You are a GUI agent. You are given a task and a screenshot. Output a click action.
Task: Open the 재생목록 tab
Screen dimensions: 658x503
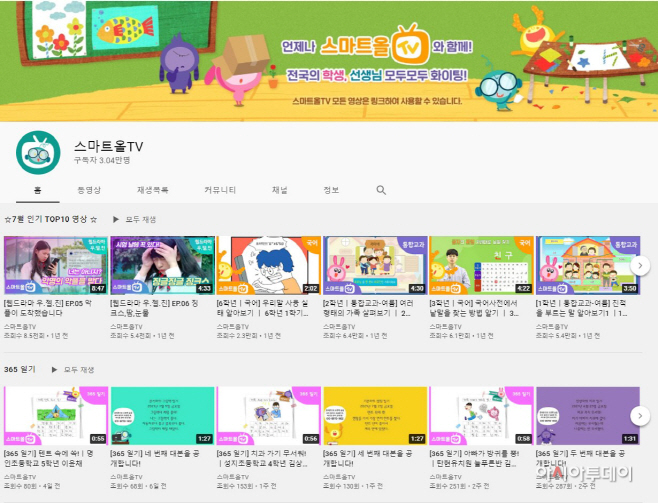pos(153,190)
